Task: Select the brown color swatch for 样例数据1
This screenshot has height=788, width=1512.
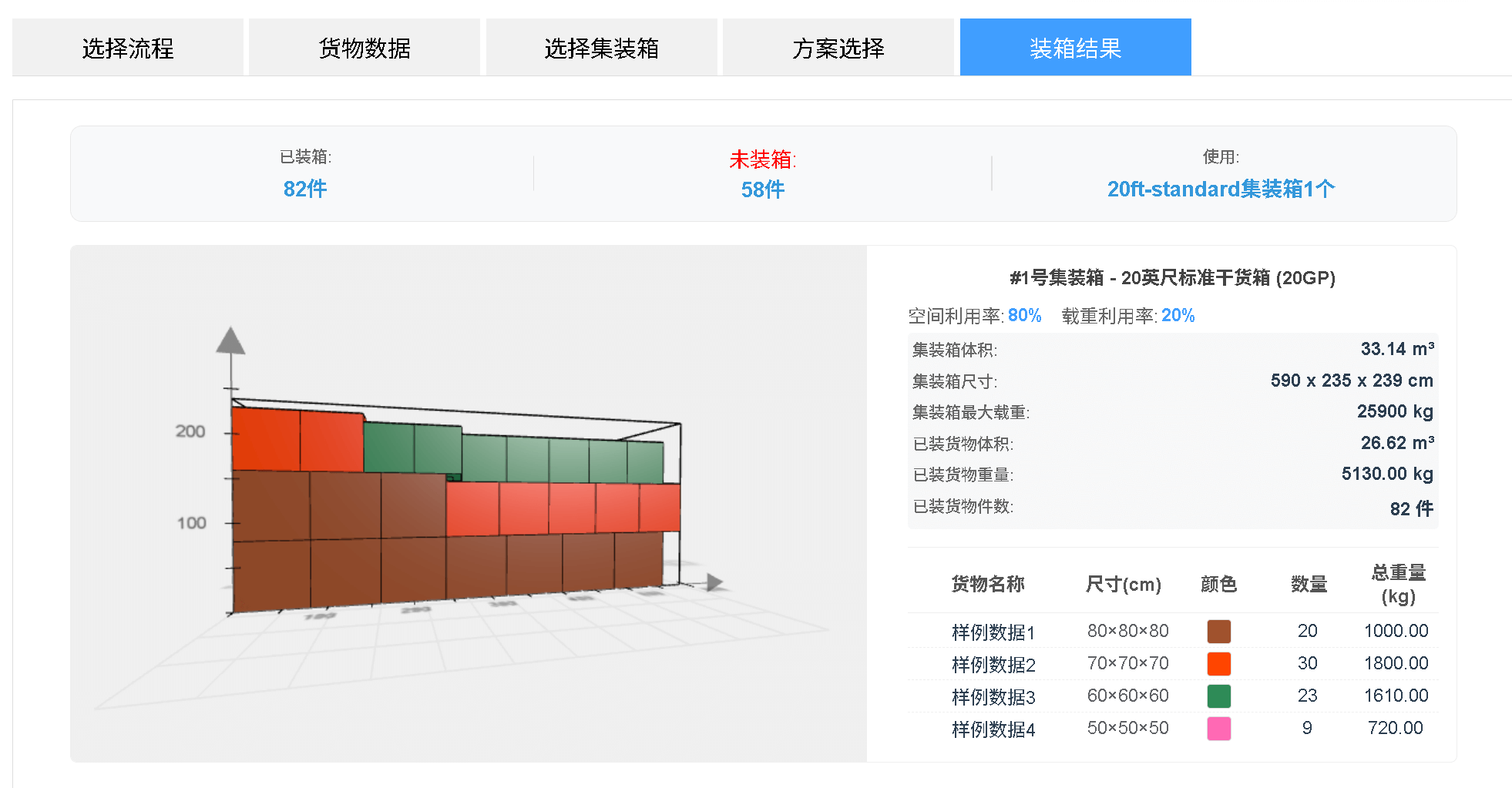Action: coord(1219,631)
